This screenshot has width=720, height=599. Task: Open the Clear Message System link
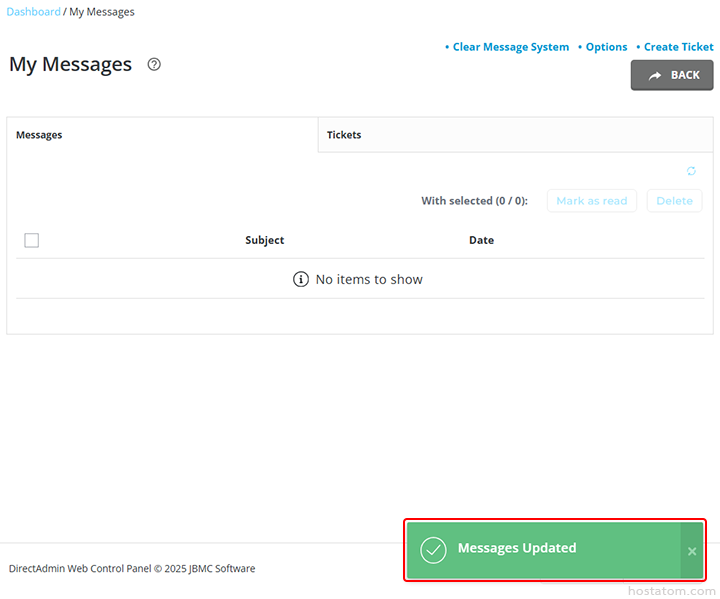pyautogui.click(x=510, y=47)
